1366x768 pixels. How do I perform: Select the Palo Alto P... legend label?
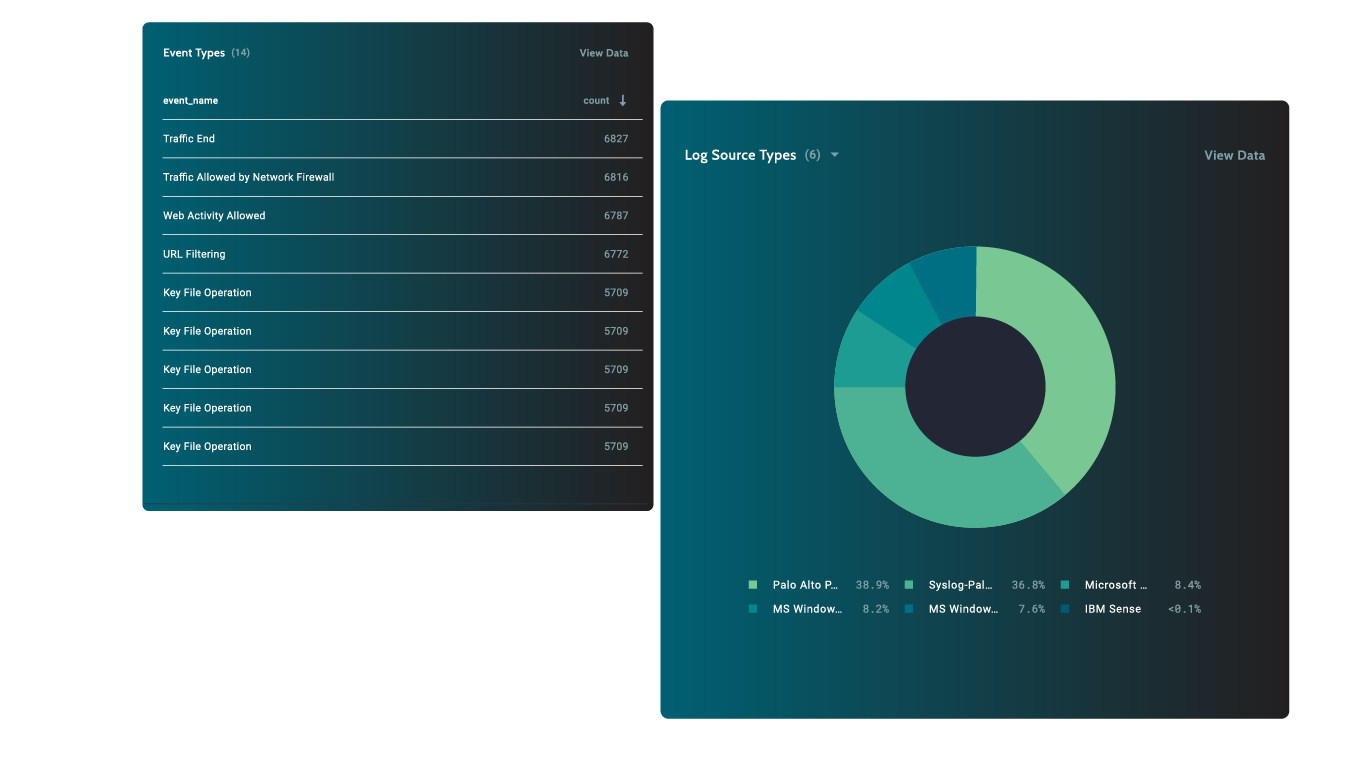pyautogui.click(x=806, y=585)
